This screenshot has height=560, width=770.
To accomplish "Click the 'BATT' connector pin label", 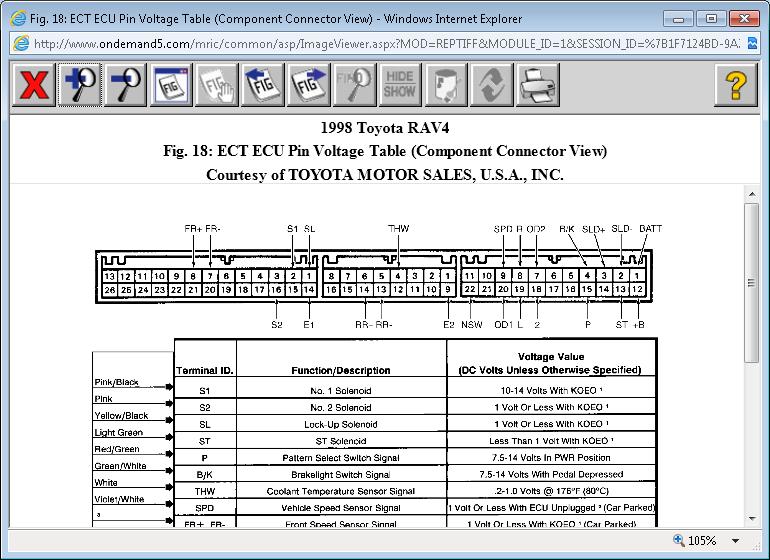I will 651,229.
